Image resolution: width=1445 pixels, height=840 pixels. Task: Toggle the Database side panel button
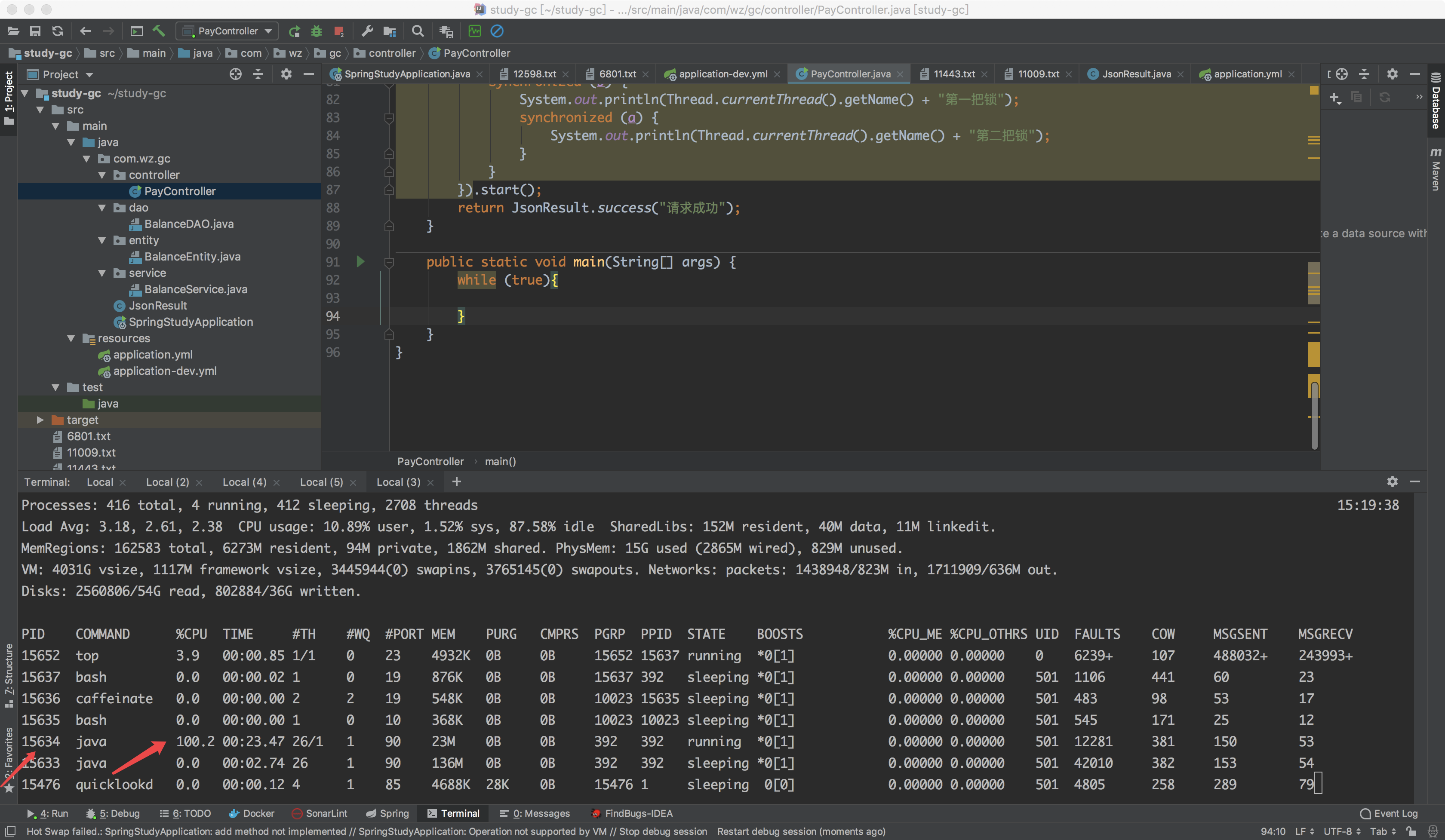point(1435,102)
